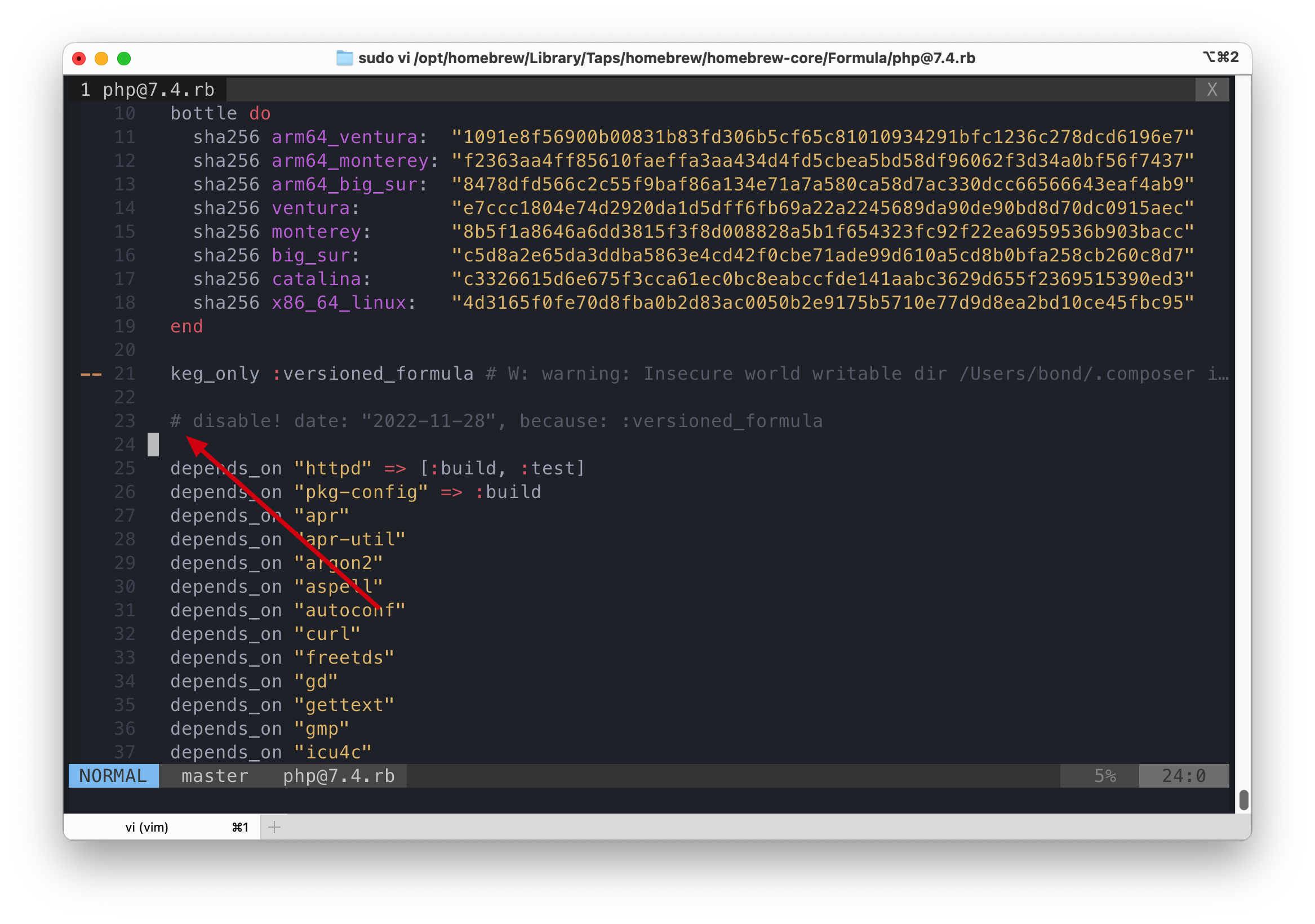This screenshot has width=1315, height=924.
Task: Click the terminal vertical scrollbar thumb
Action: tap(1243, 800)
